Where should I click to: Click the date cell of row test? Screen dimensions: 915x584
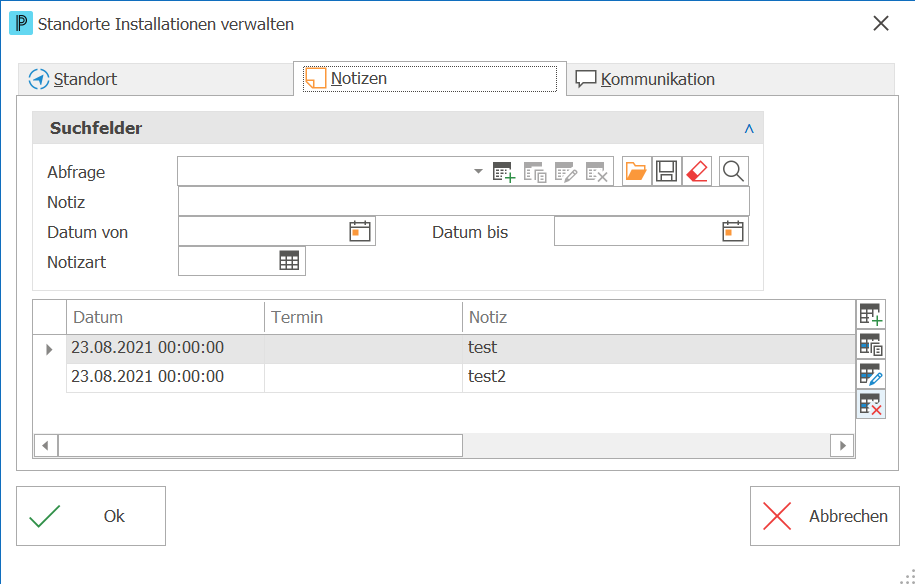[x=166, y=348]
